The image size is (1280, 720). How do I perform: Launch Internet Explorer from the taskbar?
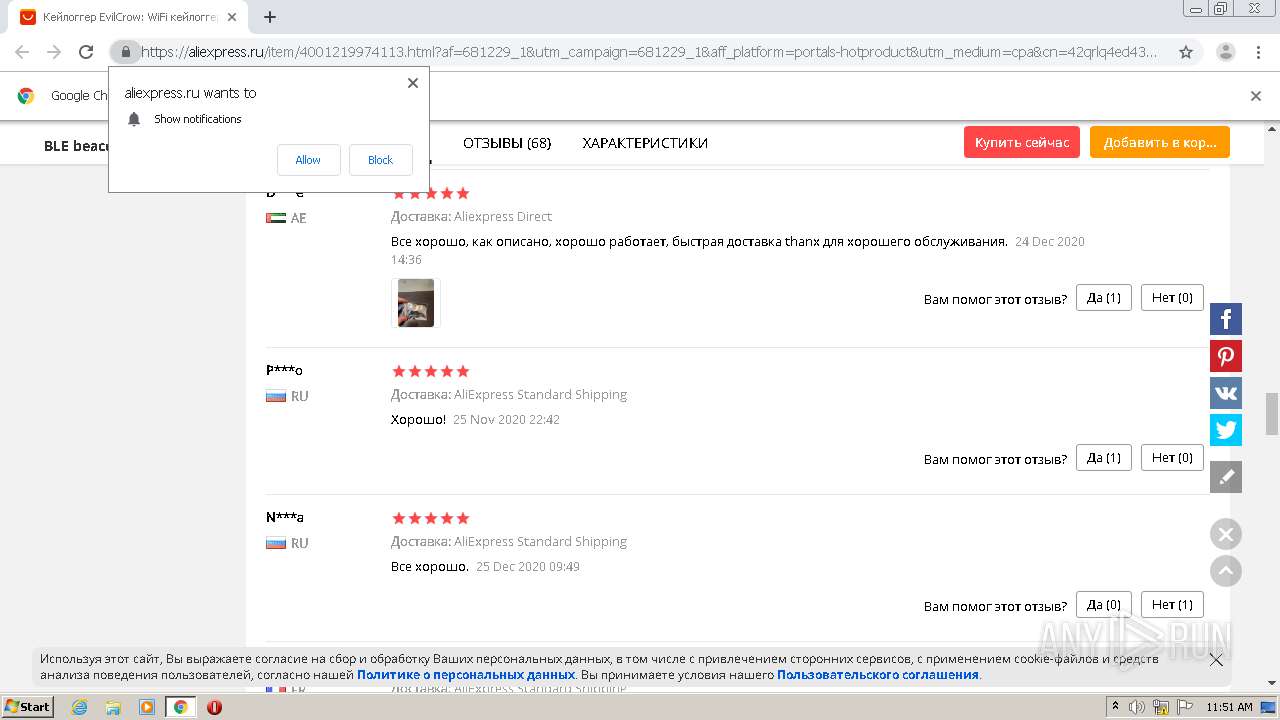(x=79, y=707)
